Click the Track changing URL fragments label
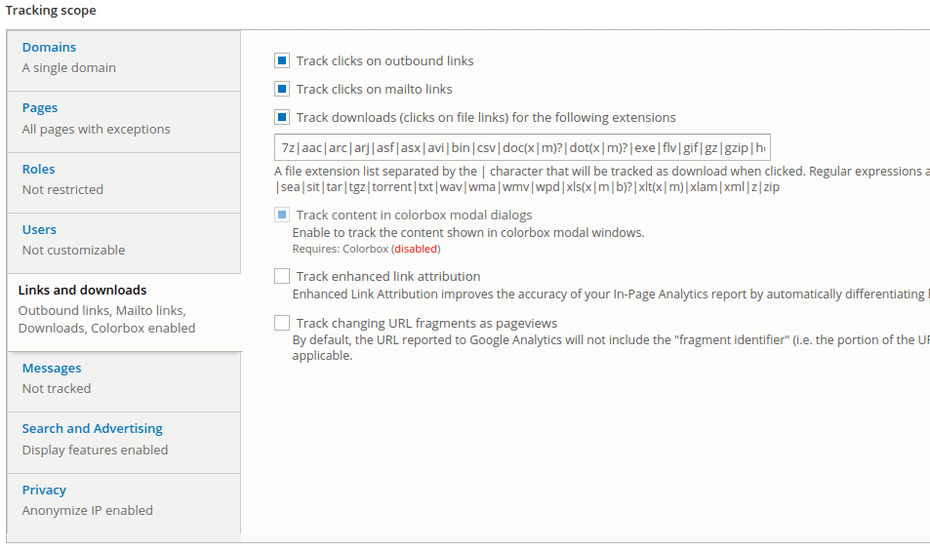The width and height of the screenshot is (930, 550). tap(427, 323)
